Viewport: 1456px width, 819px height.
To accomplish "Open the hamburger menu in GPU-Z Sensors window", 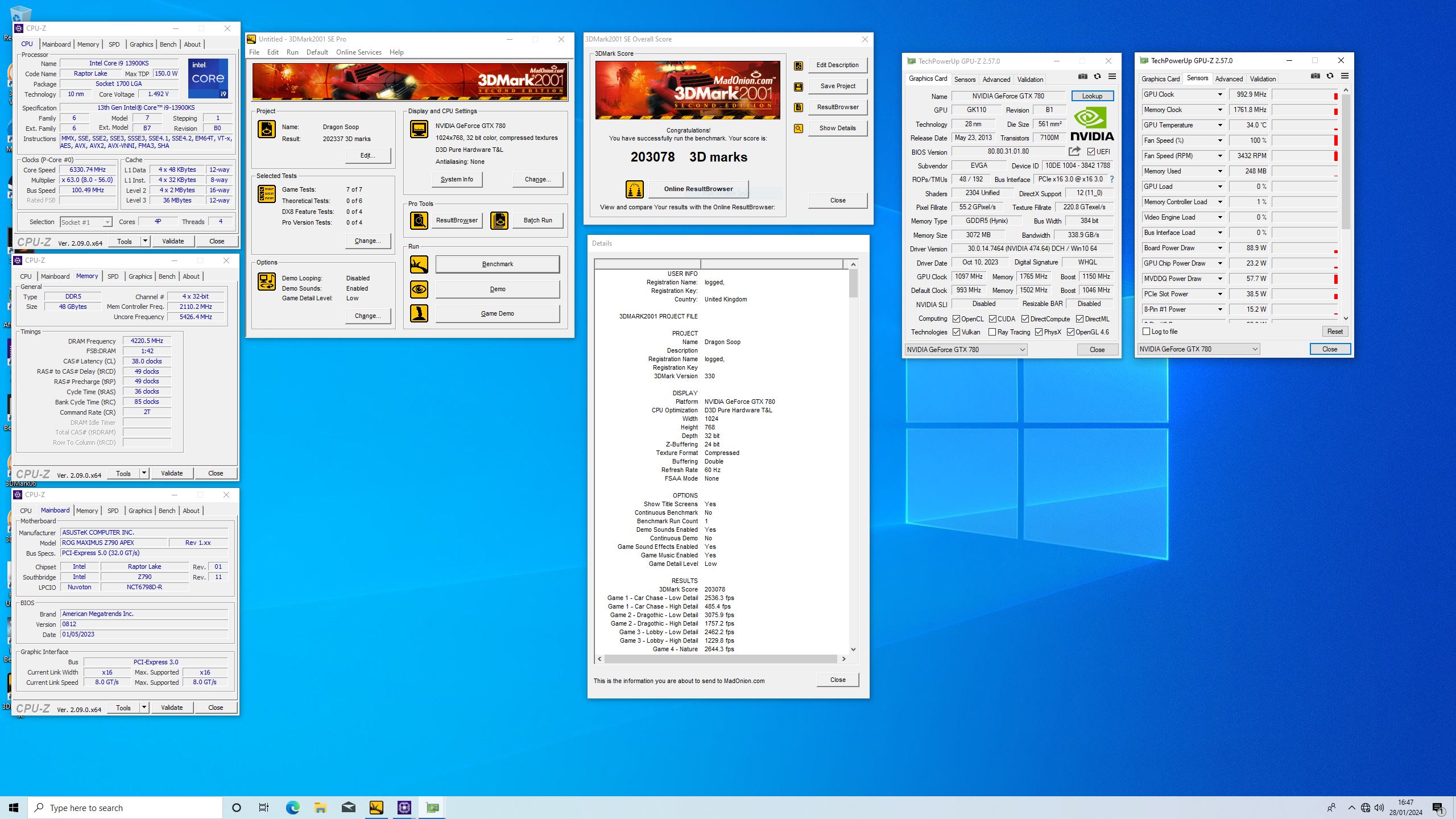I will coord(1345,76).
